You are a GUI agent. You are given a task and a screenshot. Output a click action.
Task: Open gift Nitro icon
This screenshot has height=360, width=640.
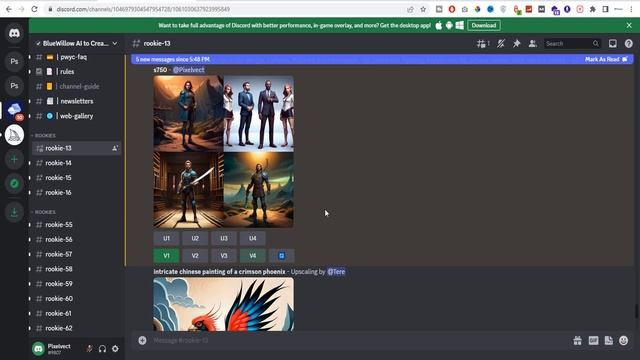[577, 340]
